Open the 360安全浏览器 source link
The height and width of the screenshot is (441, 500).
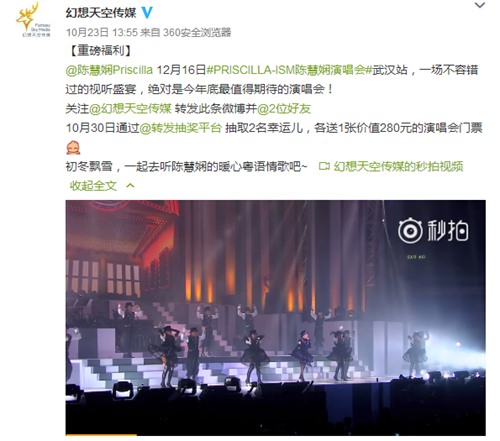(197, 32)
